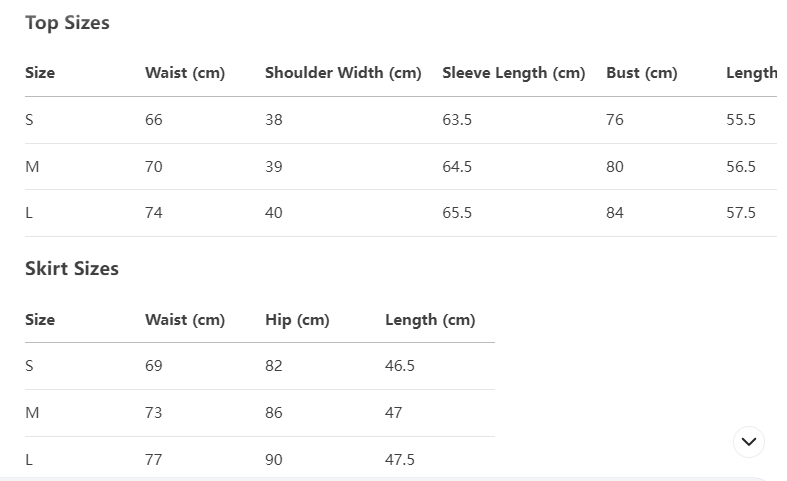787x481 pixels.
Task: Click the sleeve length value 63.5
Action: point(457,120)
